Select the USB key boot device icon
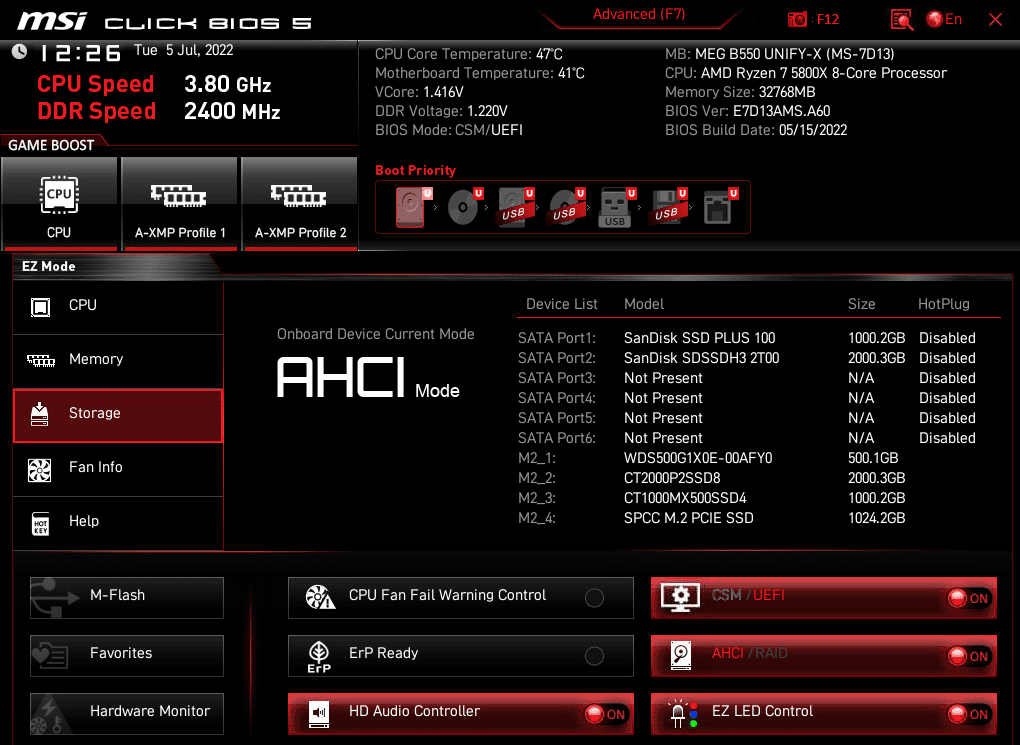The width and height of the screenshot is (1020, 745). point(617,207)
